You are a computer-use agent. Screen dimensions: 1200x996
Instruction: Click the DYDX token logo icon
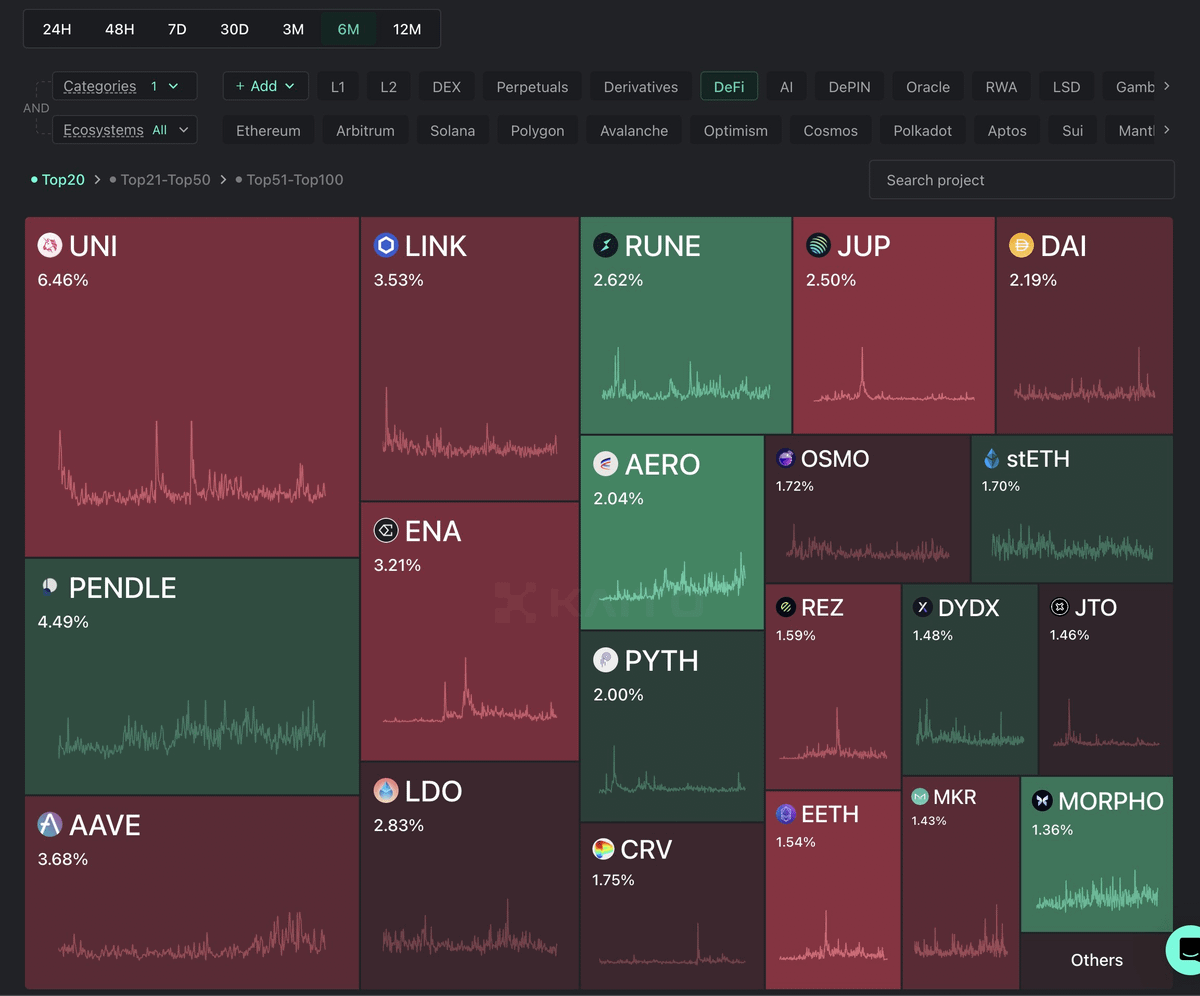(x=922, y=607)
